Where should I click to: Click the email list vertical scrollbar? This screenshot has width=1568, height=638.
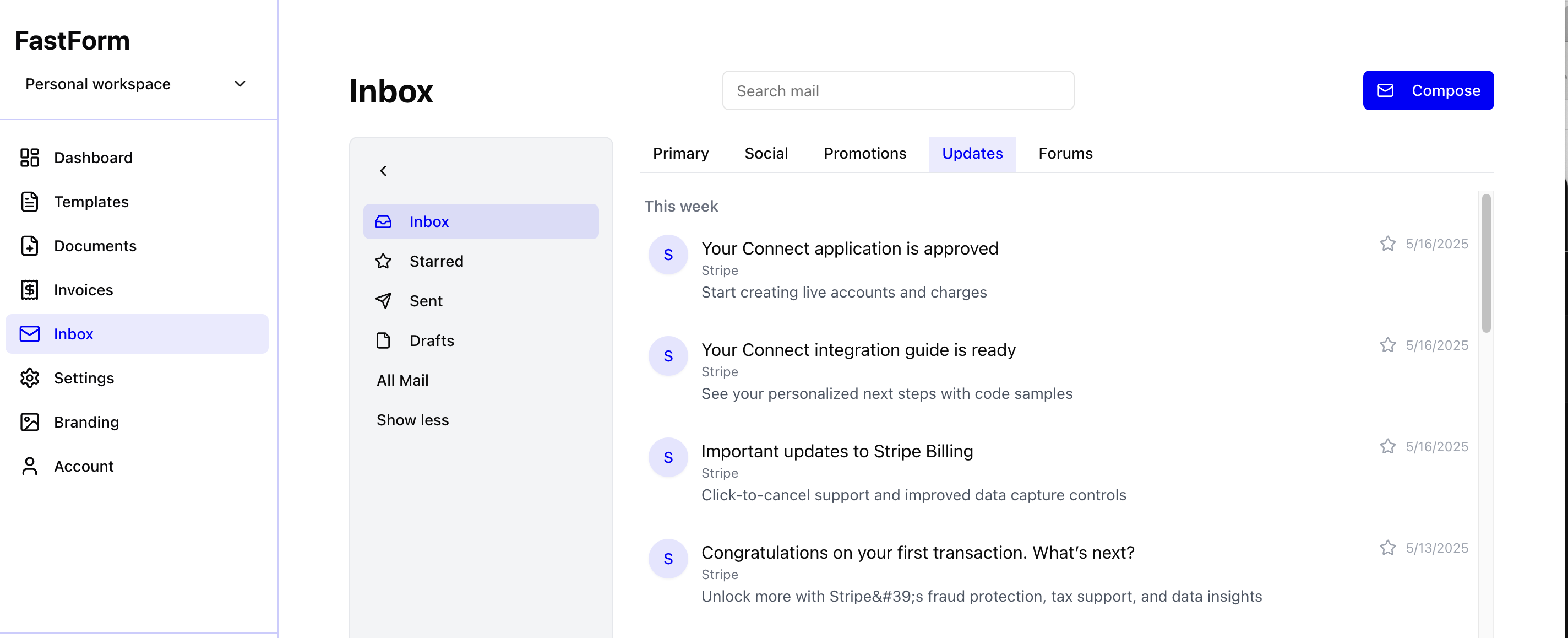[1486, 263]
